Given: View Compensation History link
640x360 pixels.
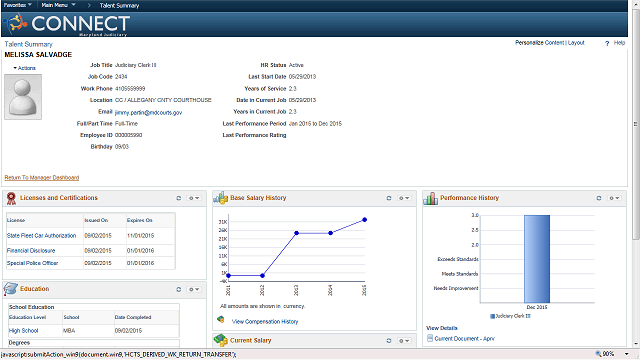Looking at the screenshot, I should [x=265, y=322].
